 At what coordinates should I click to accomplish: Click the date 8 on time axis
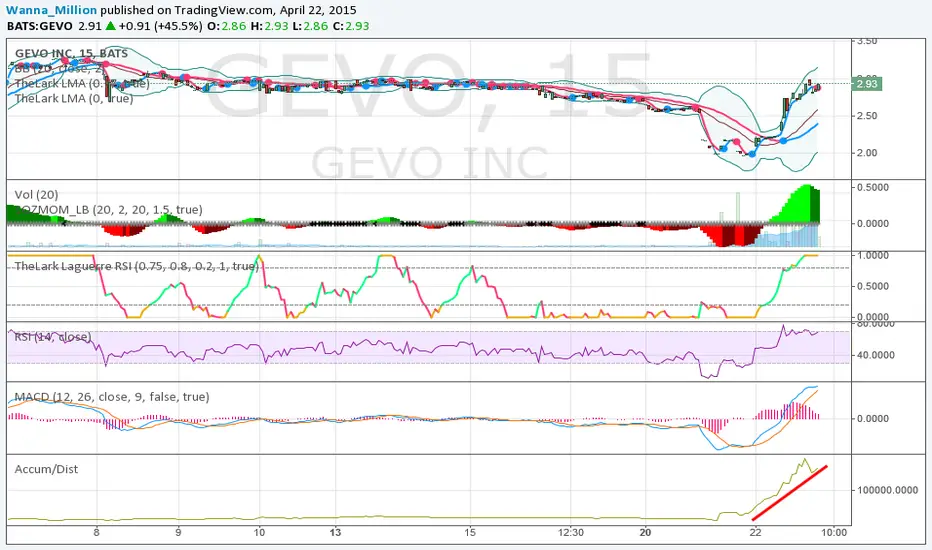[x=96, y=532]
